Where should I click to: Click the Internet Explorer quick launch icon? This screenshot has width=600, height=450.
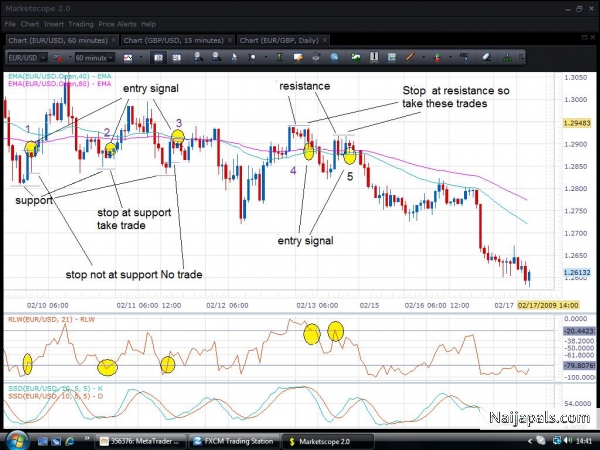[70, 441]
